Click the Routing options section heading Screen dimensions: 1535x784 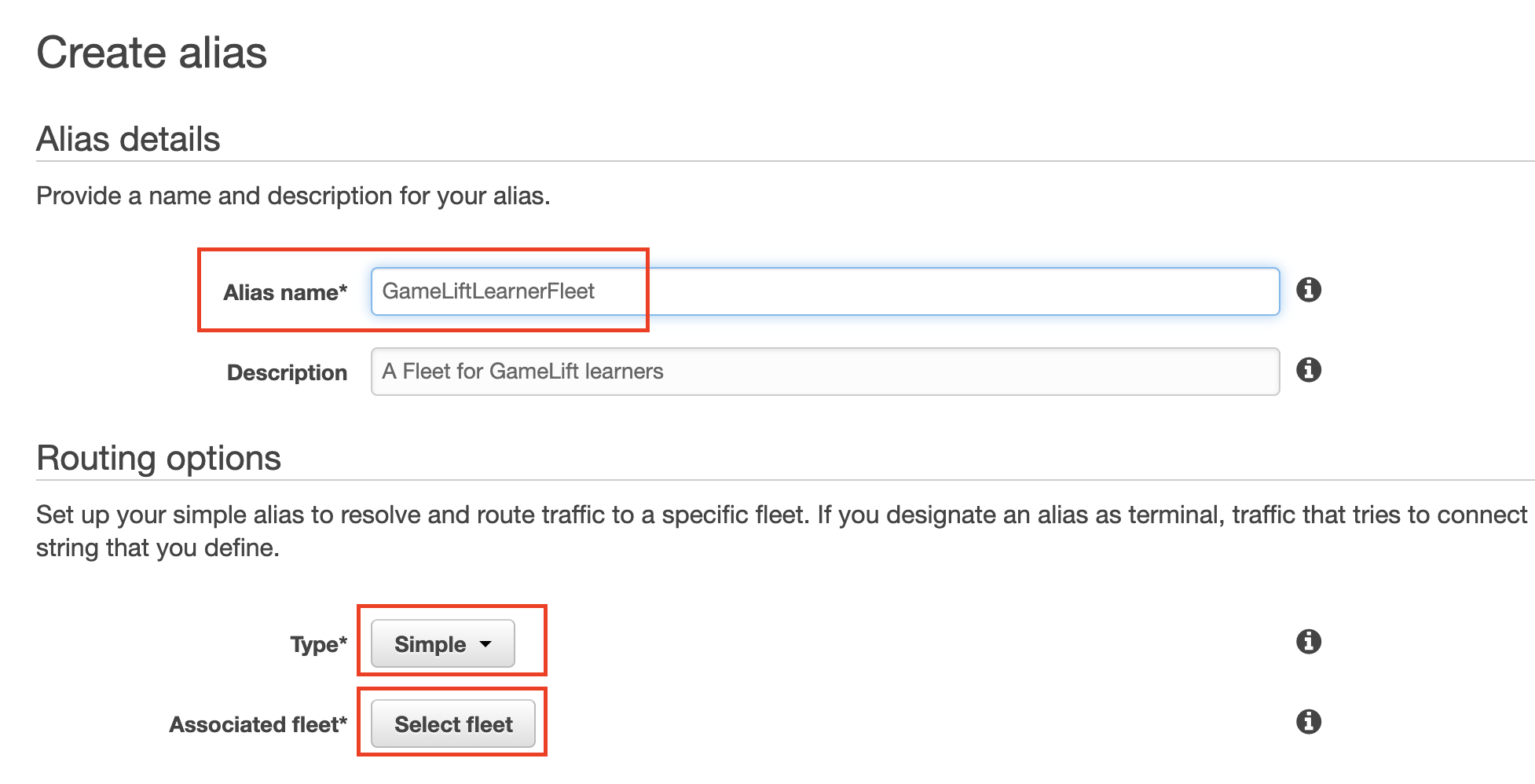(158, 458)
